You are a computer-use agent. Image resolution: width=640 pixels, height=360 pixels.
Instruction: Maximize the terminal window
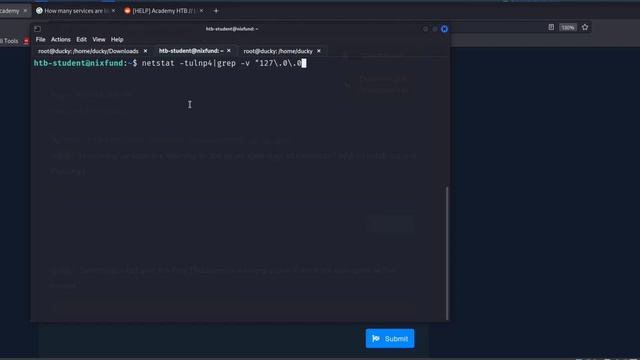[435, 29]
